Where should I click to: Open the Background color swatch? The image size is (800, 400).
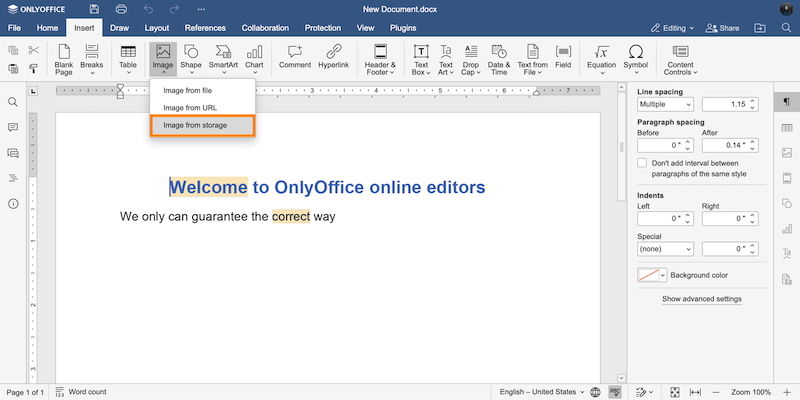[x=651, y=275]
